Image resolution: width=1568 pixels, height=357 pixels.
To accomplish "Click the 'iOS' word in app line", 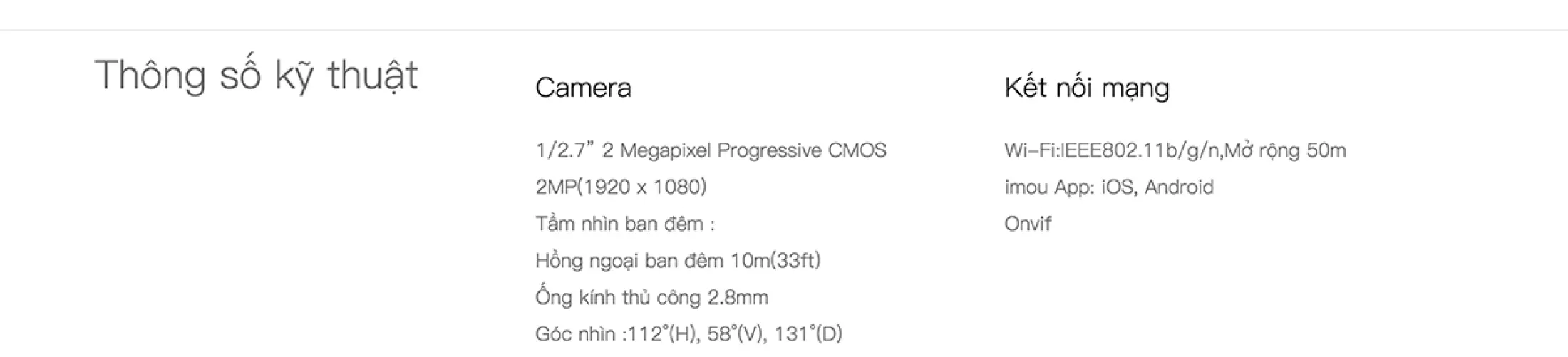I will pos(1118,187).
